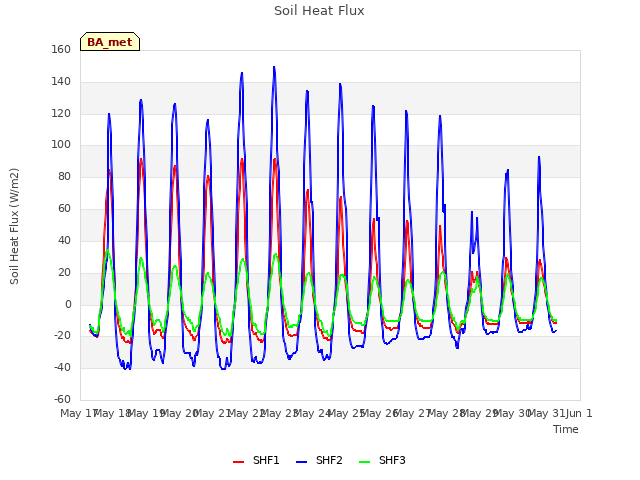Click the 140 y-axis tick label

[61, 81]
